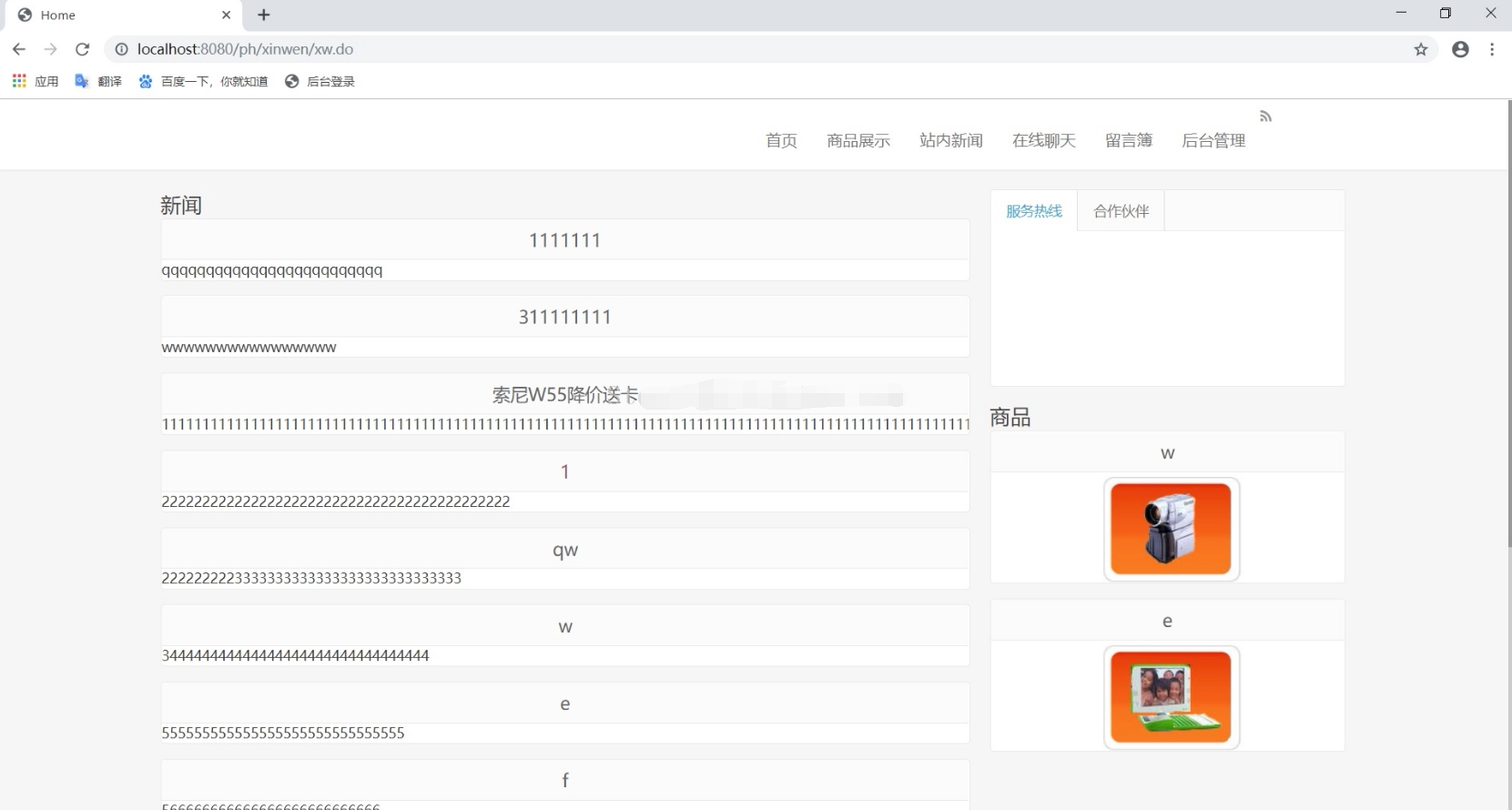Image resolution: width=1512 pixels, height=810 pixels.
Task: Click the 5555555 news summary text
Action: coord(283,733)
